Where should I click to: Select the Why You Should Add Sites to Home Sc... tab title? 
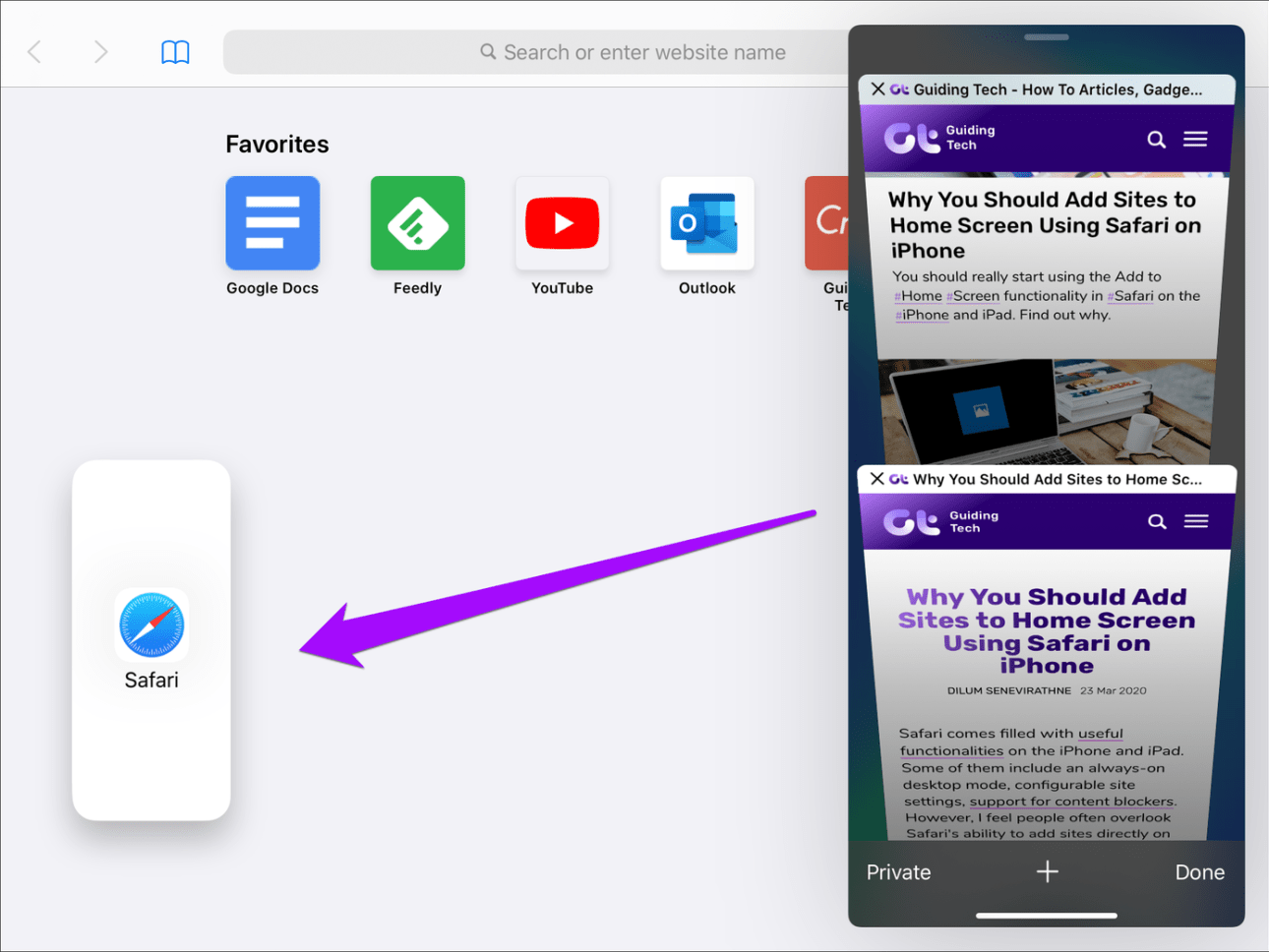point(1057,479)
